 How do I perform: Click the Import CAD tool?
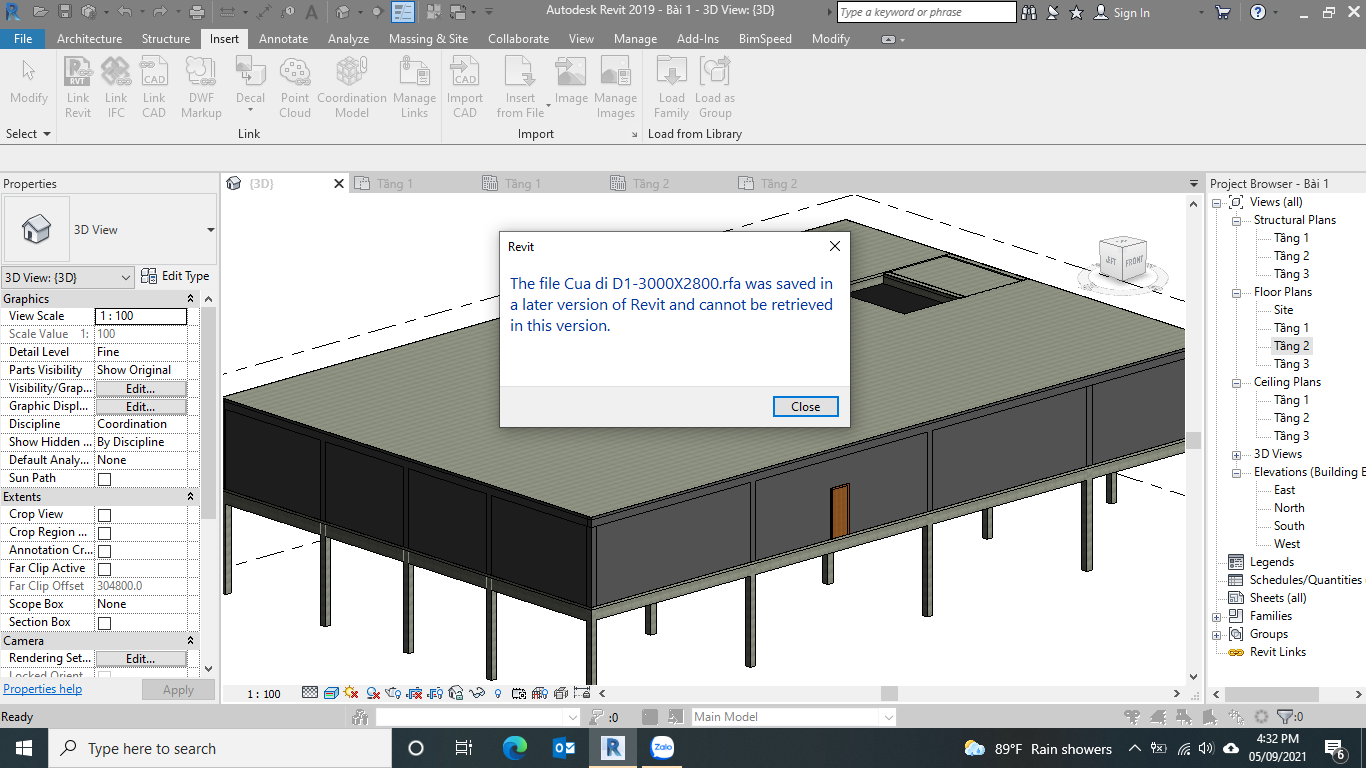[465, 88]
